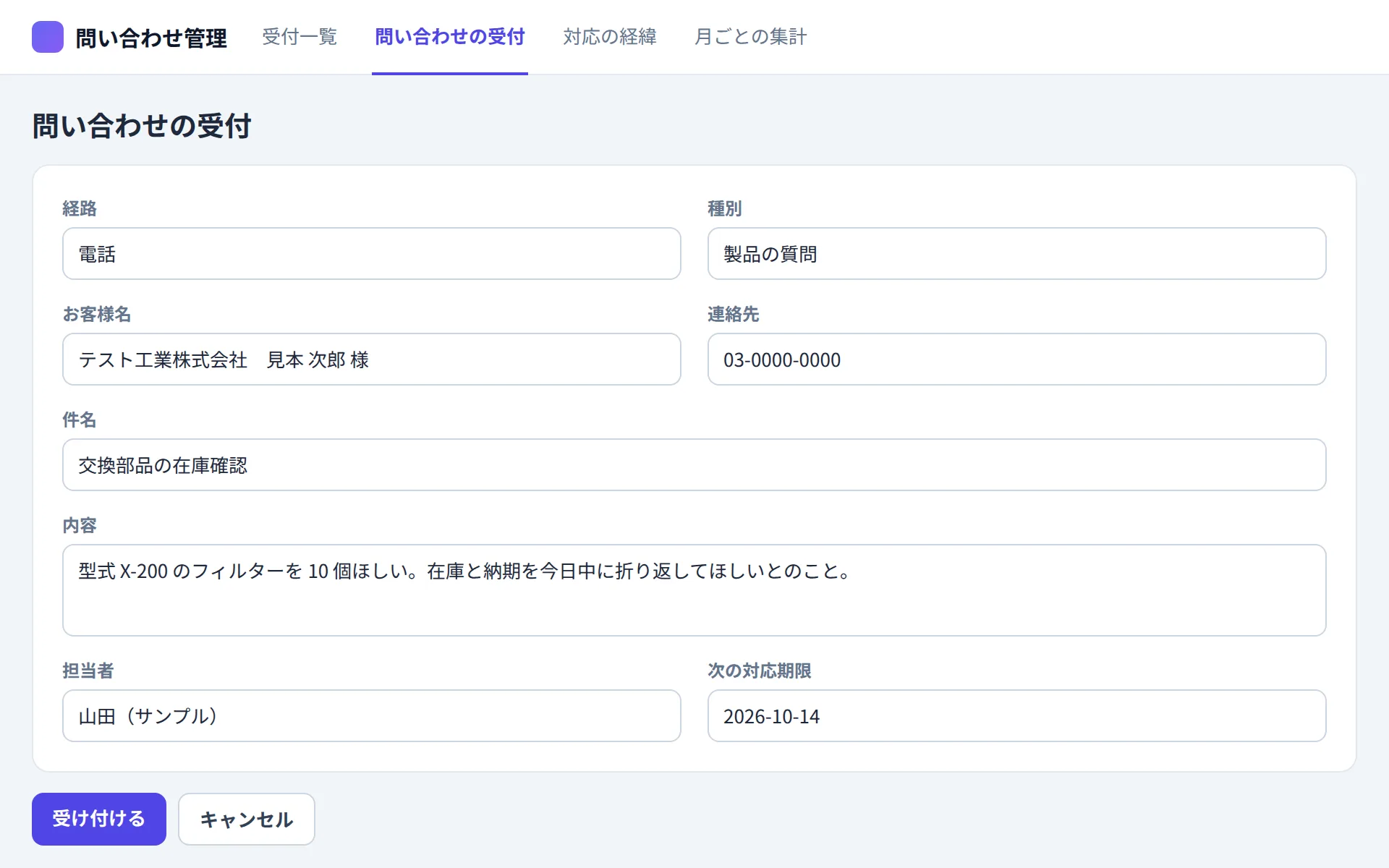Viewport: 1389px width, 868px height.
Task: Click the 連絡先 field with 03-0000-0000
Action: click(1016, 359)
